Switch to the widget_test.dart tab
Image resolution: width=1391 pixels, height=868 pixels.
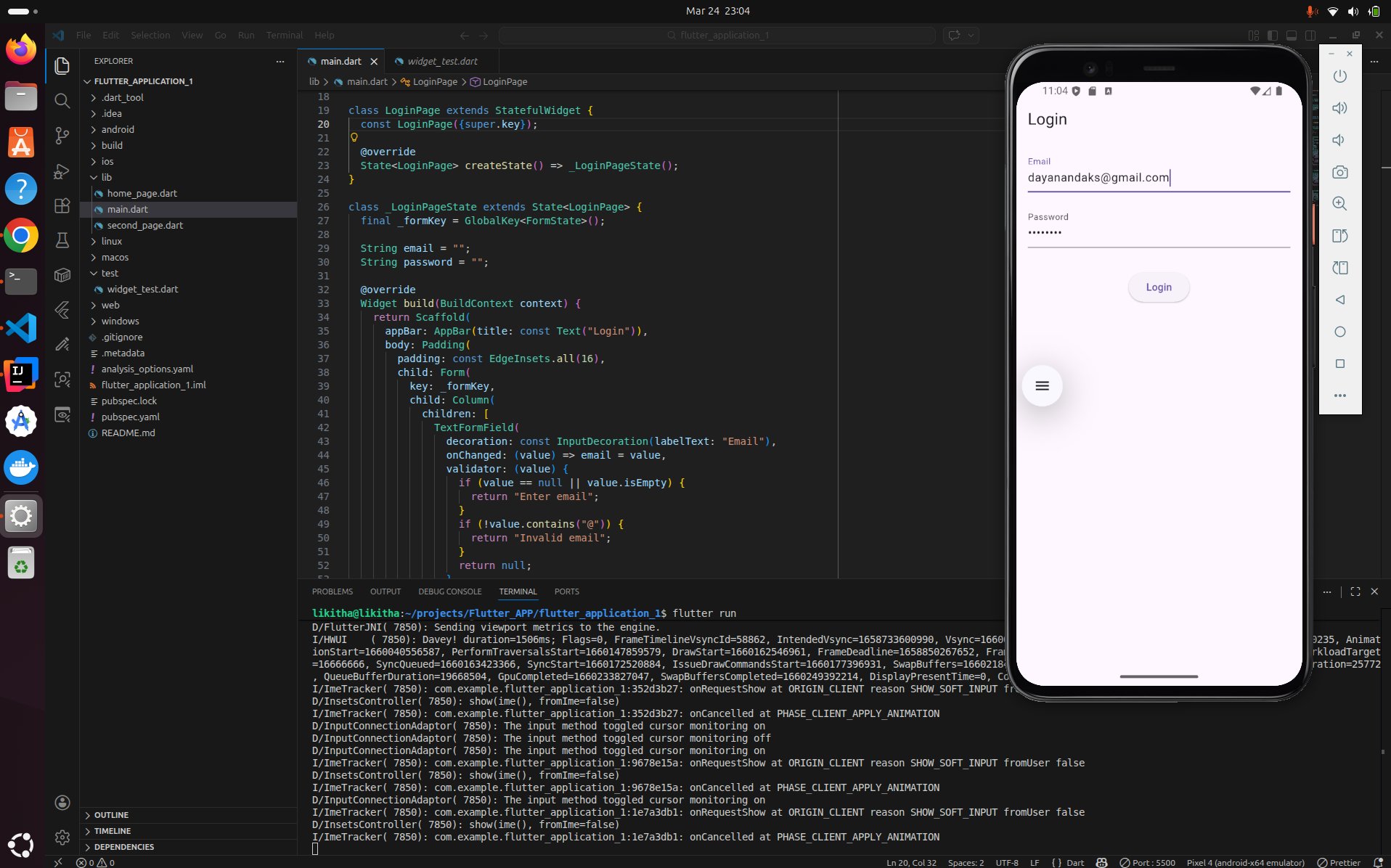click(441, 61)
